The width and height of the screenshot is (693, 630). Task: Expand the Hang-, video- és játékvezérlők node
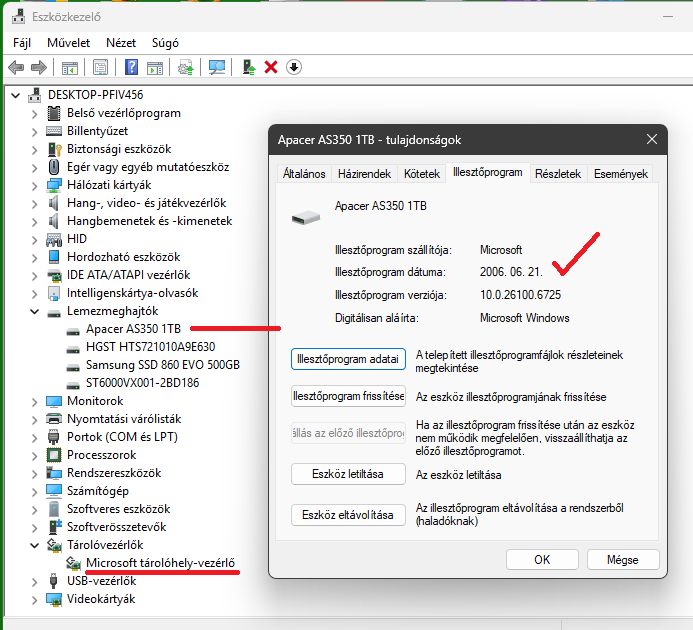[x=34, y=204]
